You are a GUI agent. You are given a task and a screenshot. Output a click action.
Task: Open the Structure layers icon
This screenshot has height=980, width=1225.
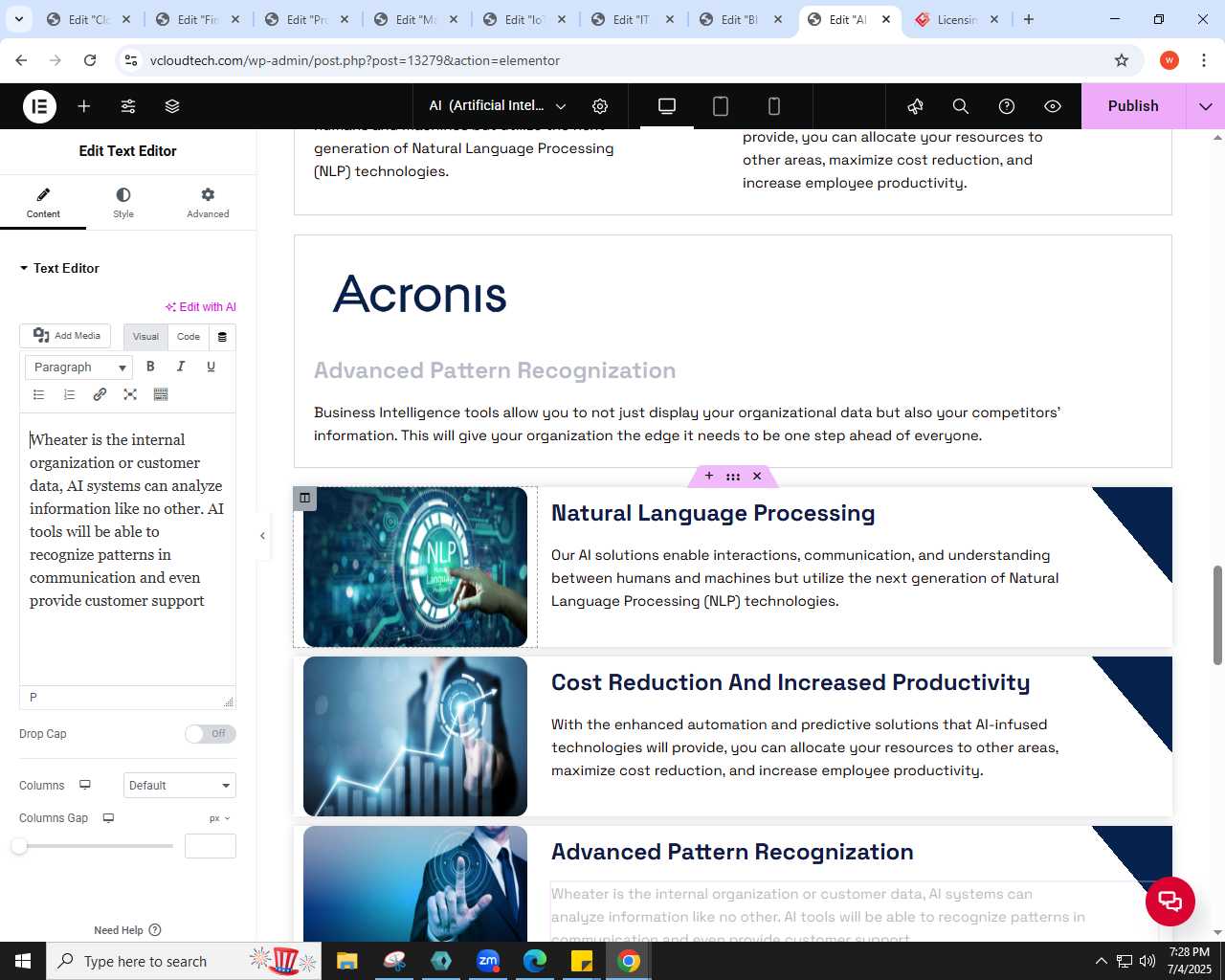coord(172,106)
